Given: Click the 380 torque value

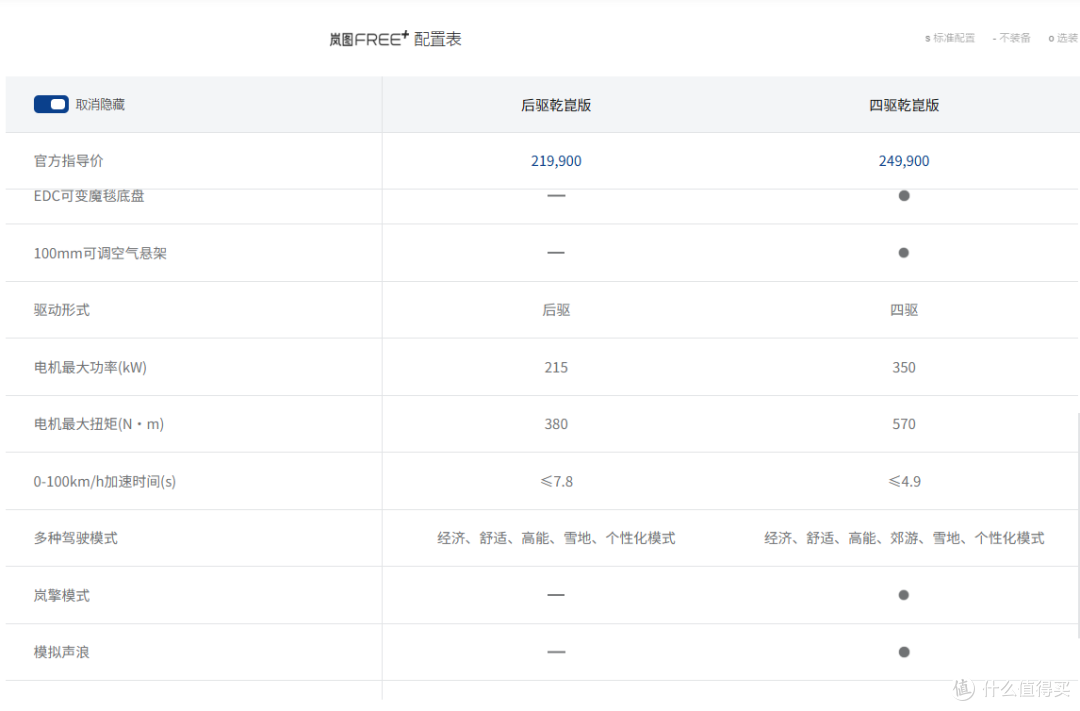Looking at the screenshot, I should [x=556, y=424].
